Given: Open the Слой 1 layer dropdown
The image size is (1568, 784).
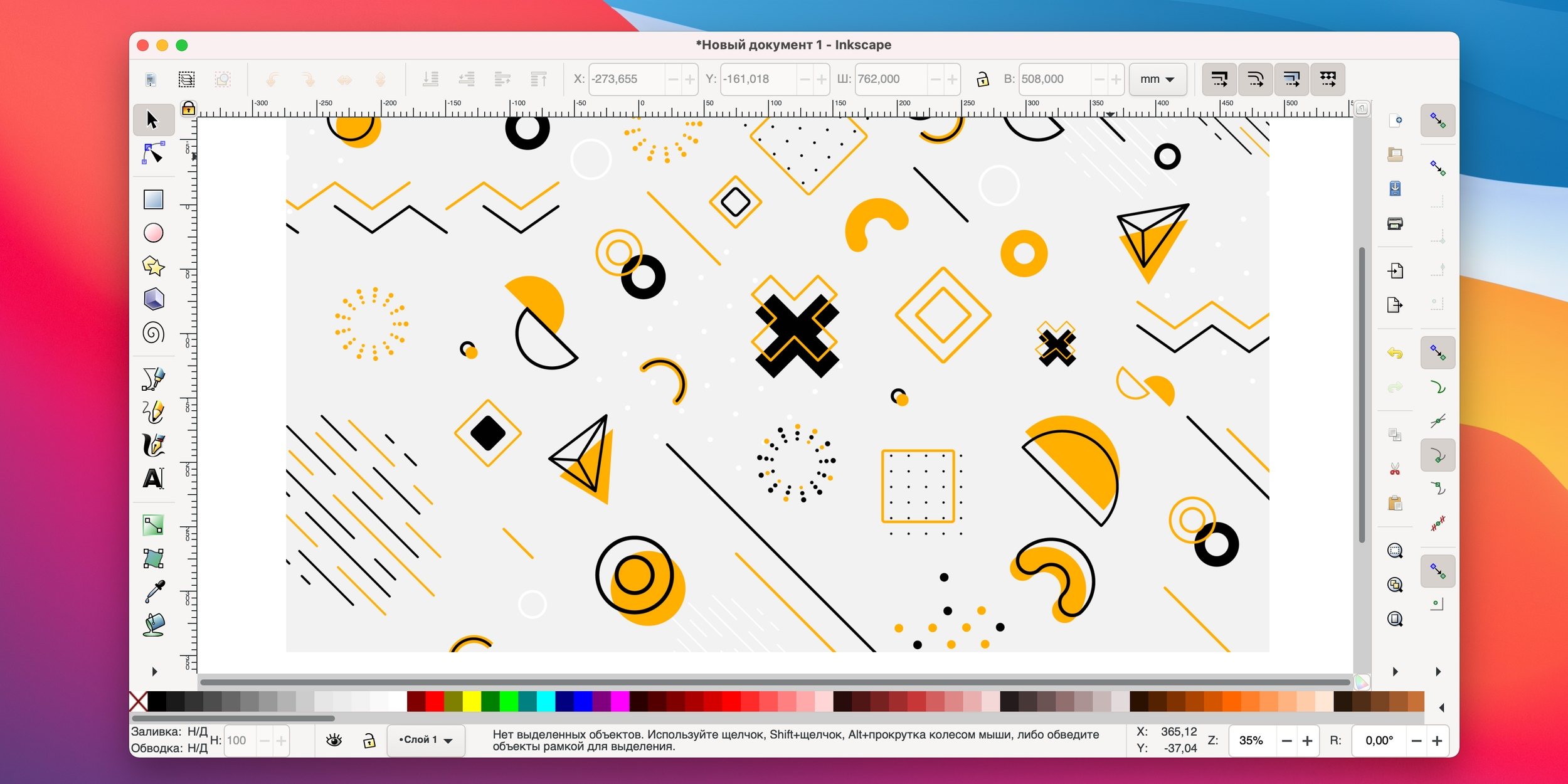Looking at the screenshot, I should coord(426,740).
